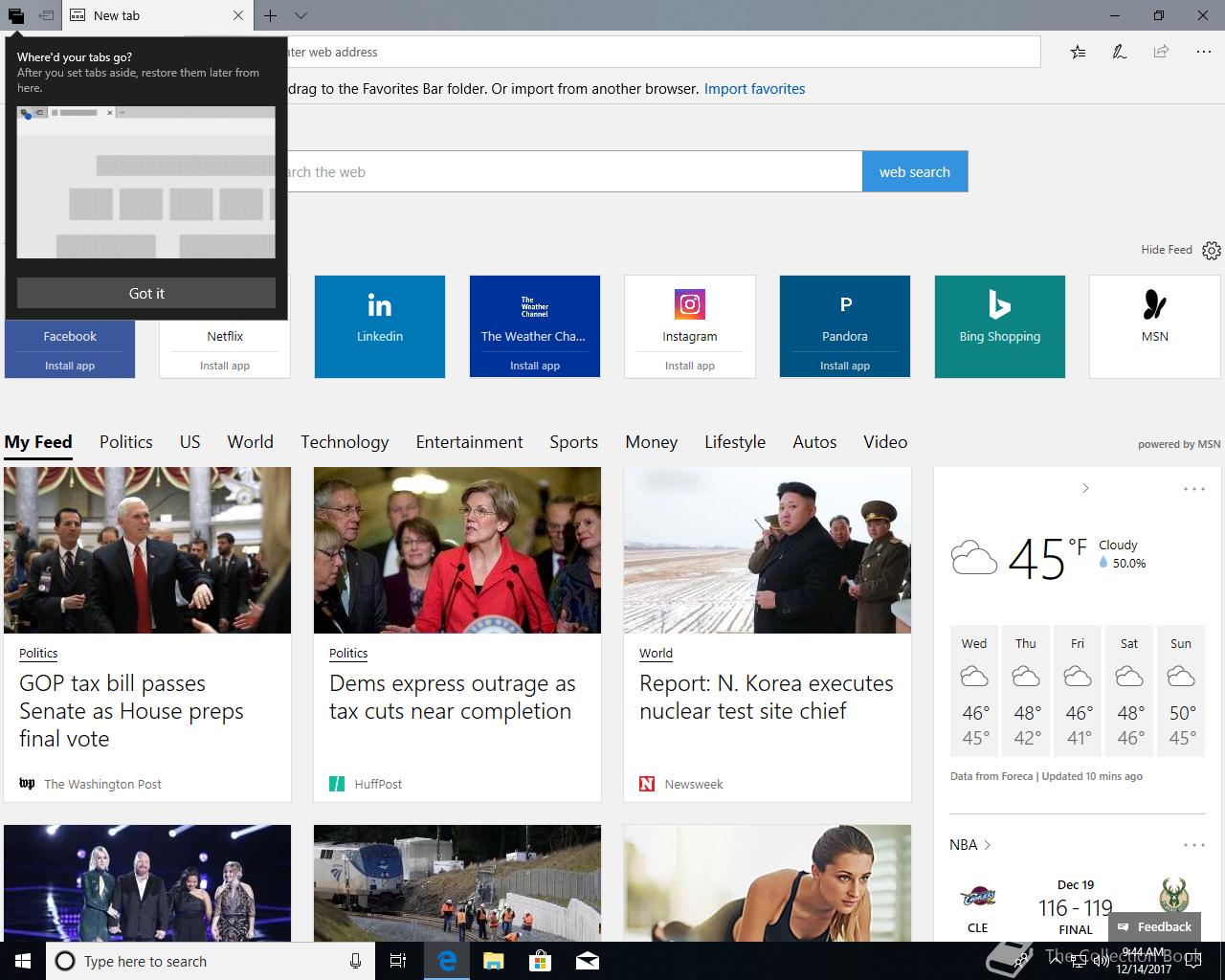Click the Import favorites link

(x=754, y=89)
